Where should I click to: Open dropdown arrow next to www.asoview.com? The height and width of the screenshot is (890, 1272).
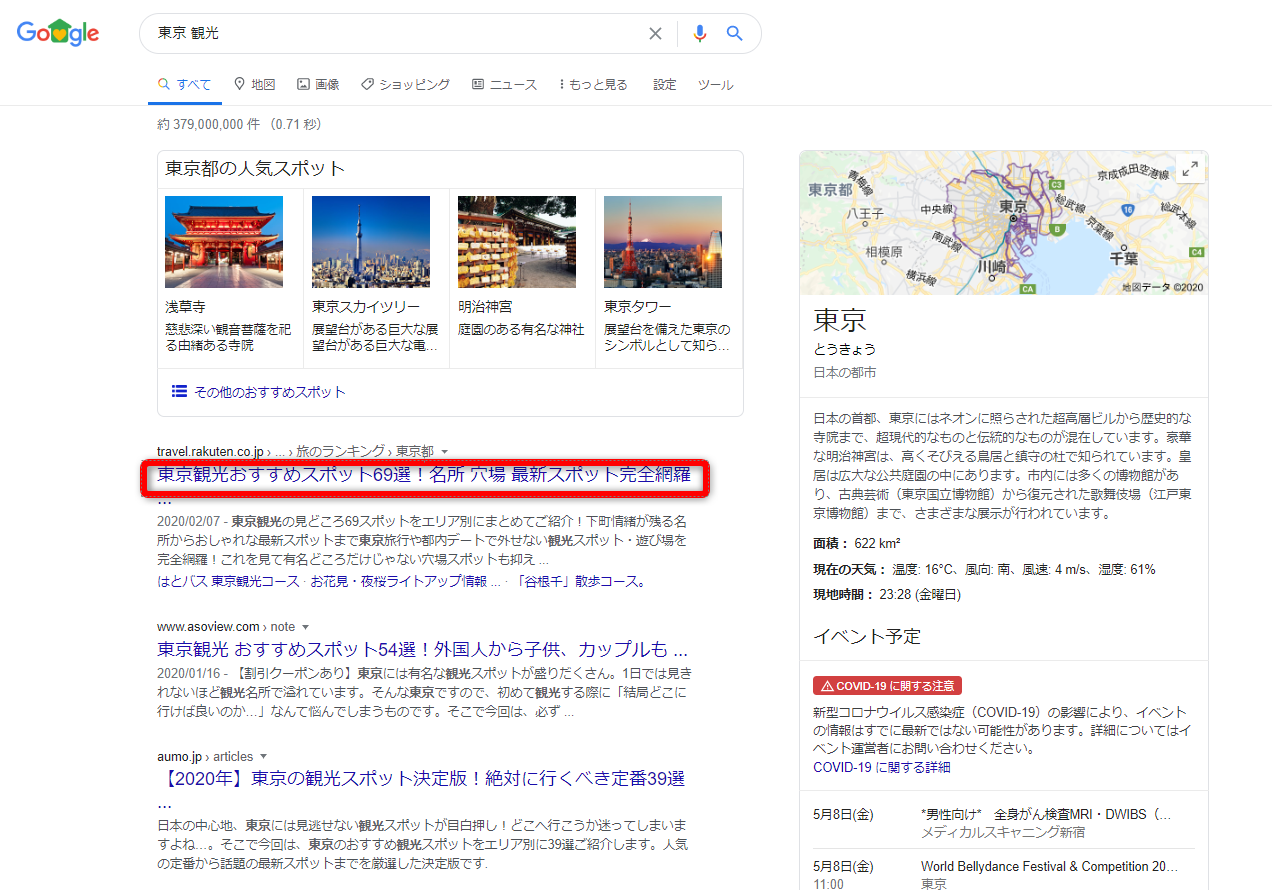point(305,627)
